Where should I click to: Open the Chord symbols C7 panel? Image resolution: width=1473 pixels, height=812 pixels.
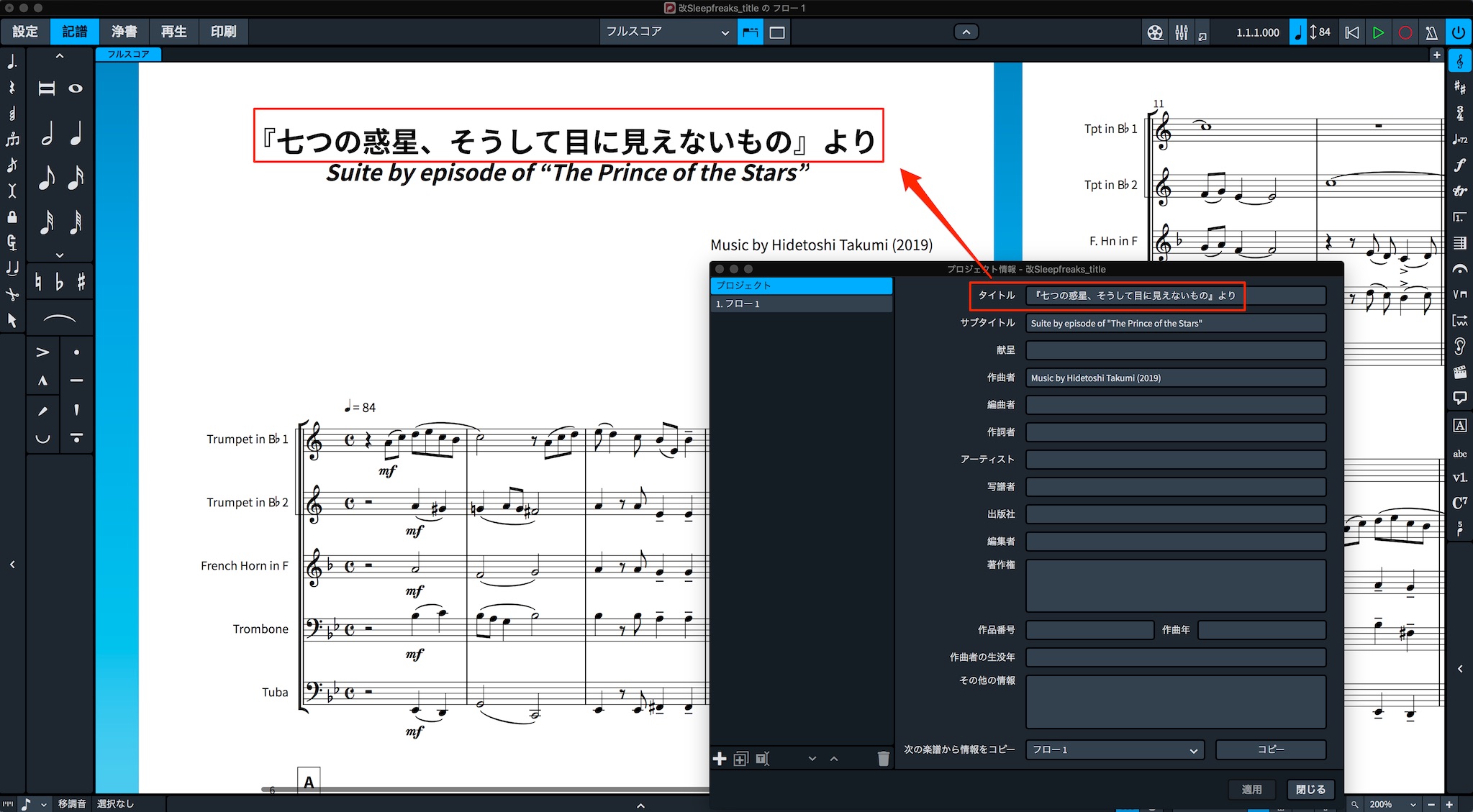click(x=1459, y=503)
